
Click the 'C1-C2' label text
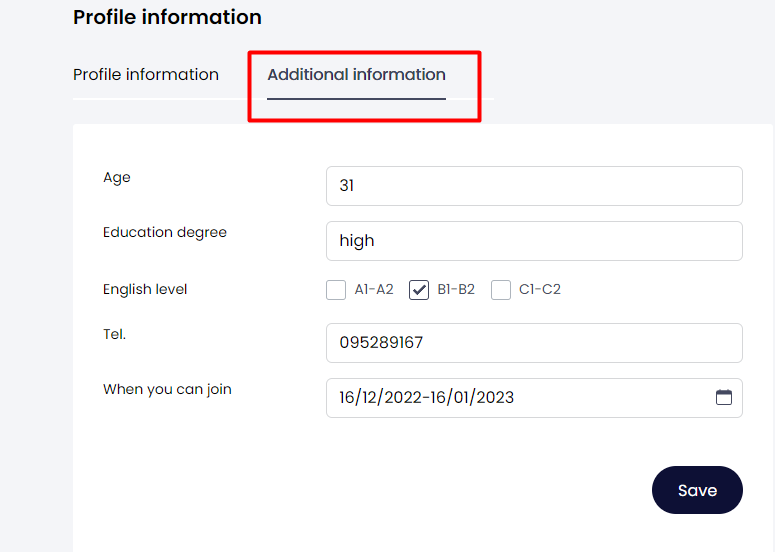tap(540, 290)
